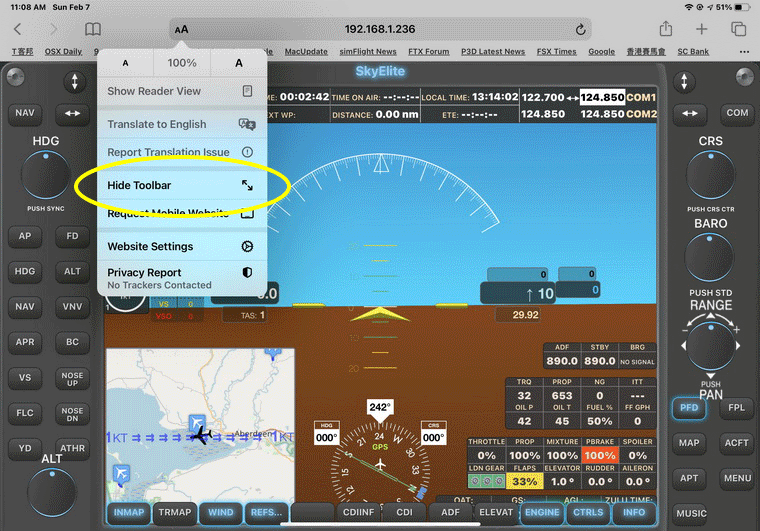Screen dimensions: 760x531
Task: Toggle the AP autopilot button
Action: pos(24,237)
